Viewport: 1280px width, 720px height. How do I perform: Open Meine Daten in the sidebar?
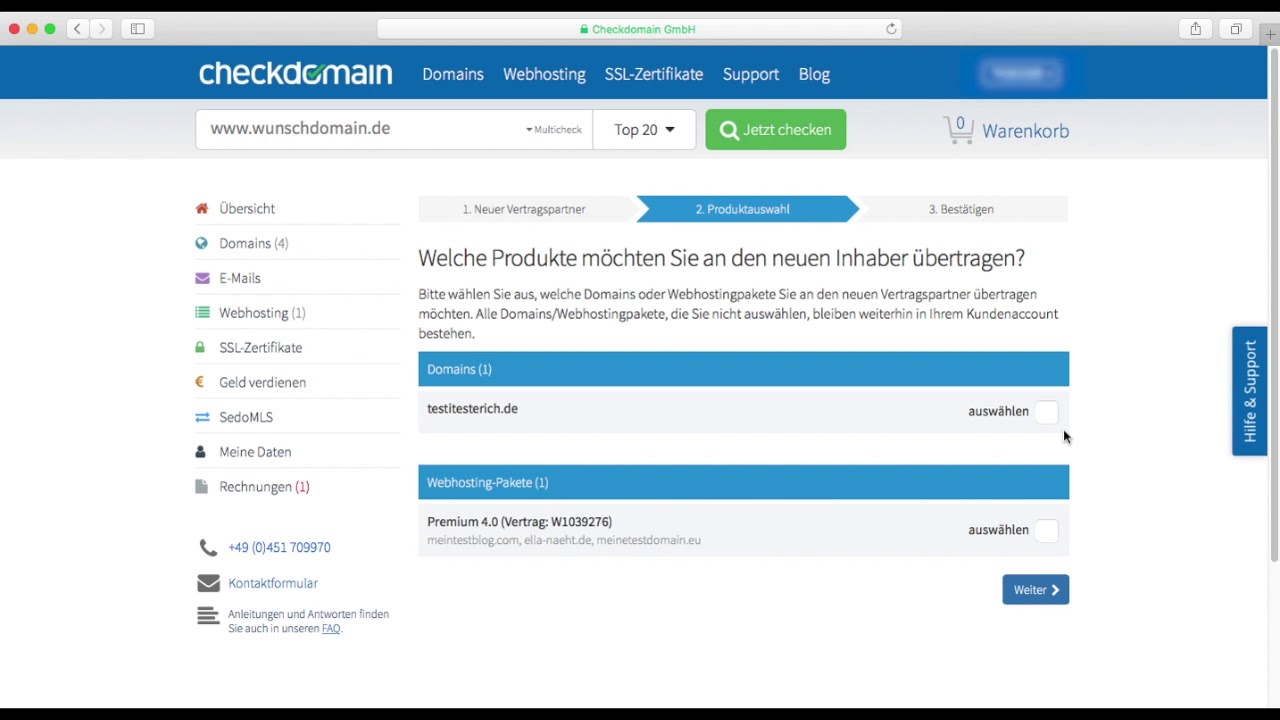pos(255,452)
